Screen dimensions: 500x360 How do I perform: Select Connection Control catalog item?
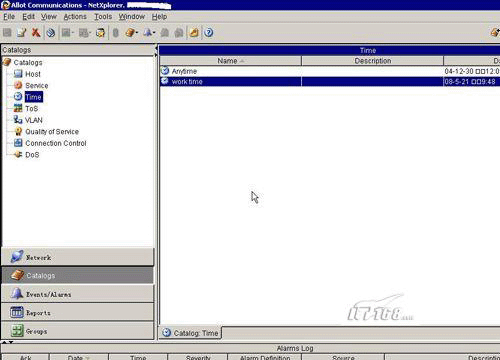point(56,143)
